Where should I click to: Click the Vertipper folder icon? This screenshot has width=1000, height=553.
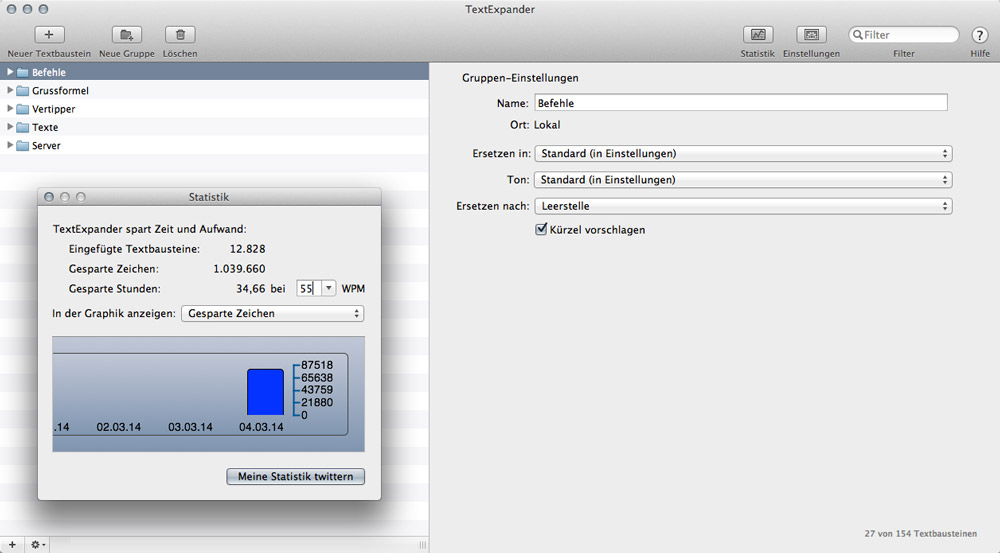click(x=22, y=109)
